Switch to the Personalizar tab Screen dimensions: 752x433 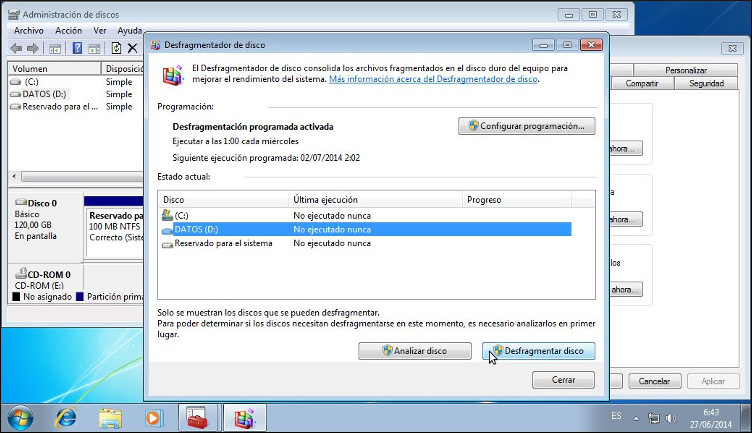tap(685, 70)
